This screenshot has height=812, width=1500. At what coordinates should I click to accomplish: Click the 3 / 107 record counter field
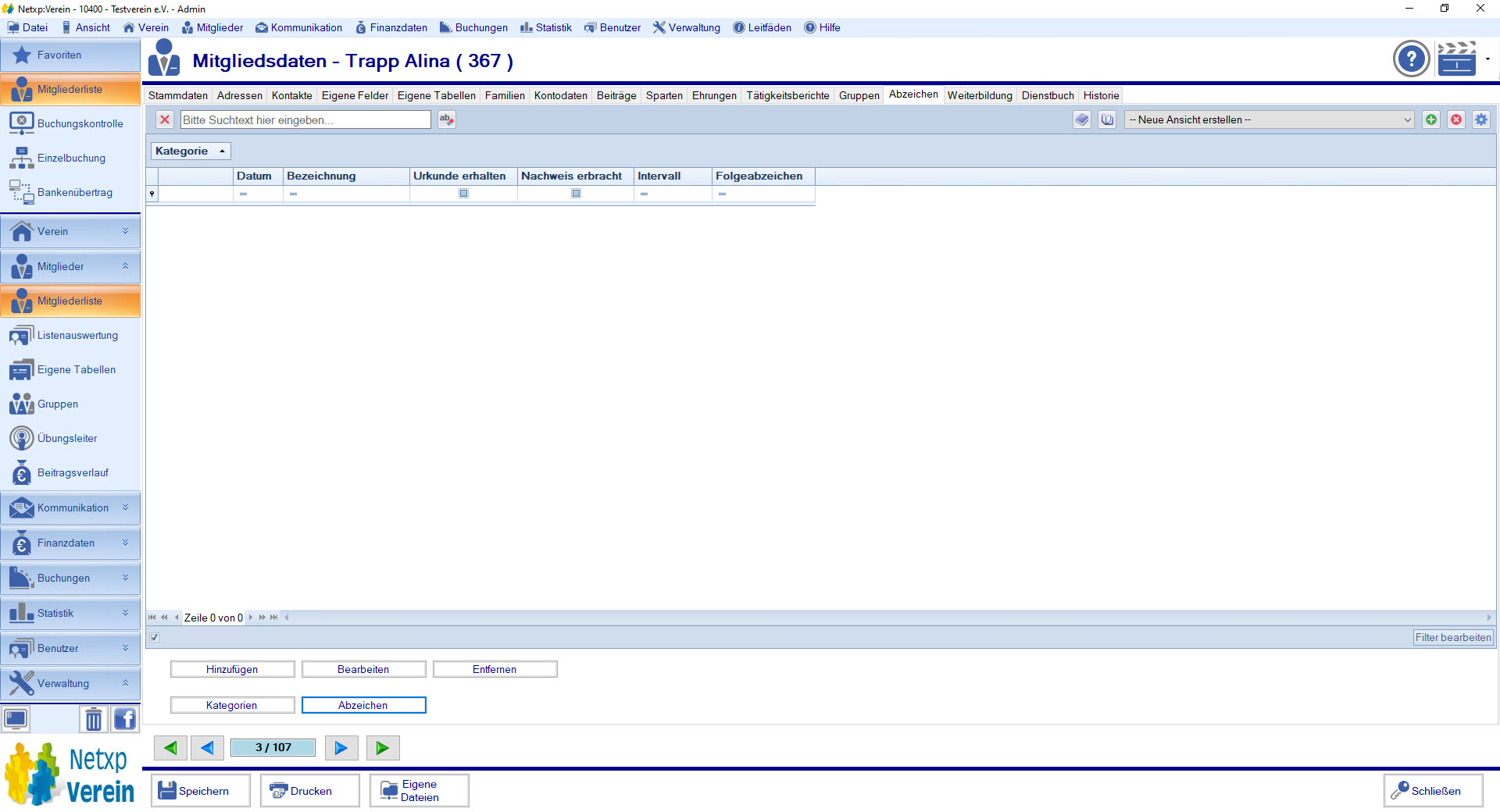pos(273,748)
